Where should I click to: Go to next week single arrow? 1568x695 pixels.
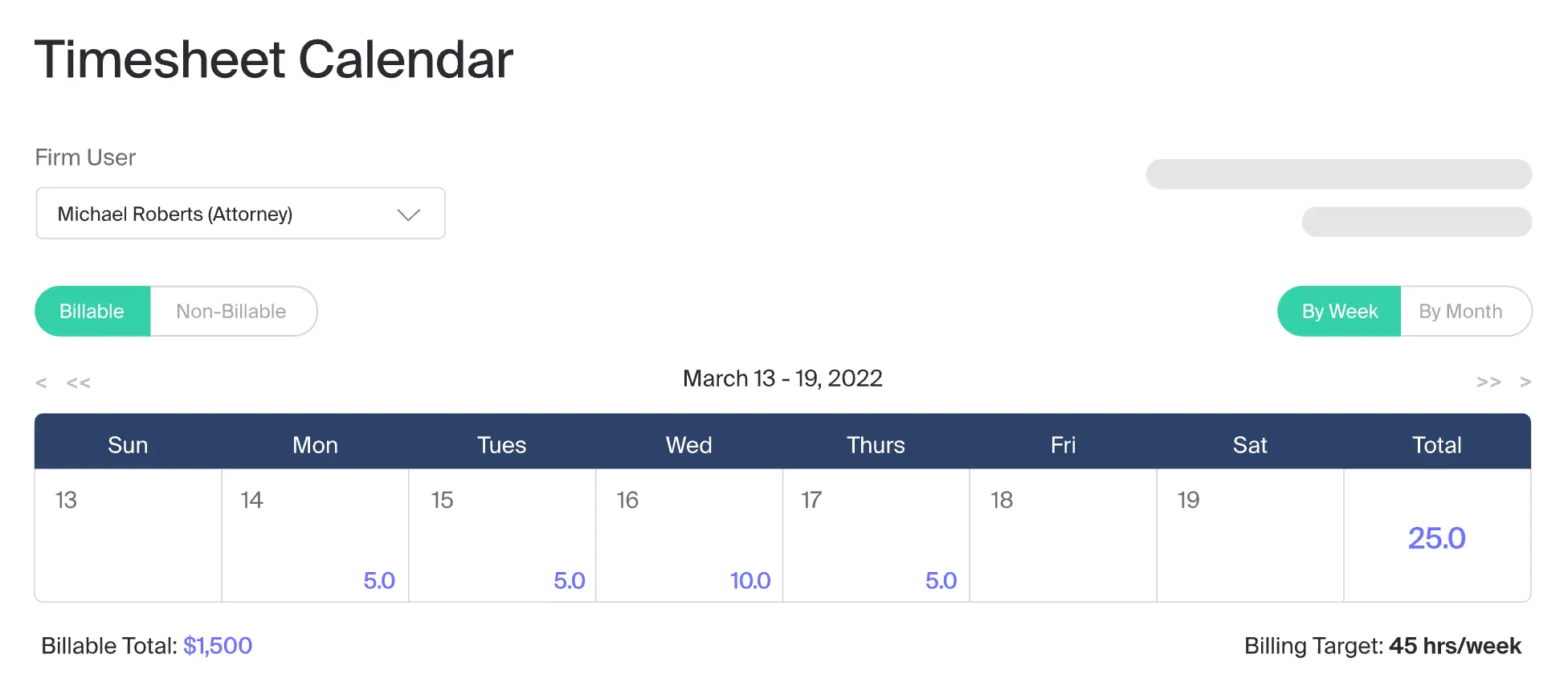point(1525,382)
